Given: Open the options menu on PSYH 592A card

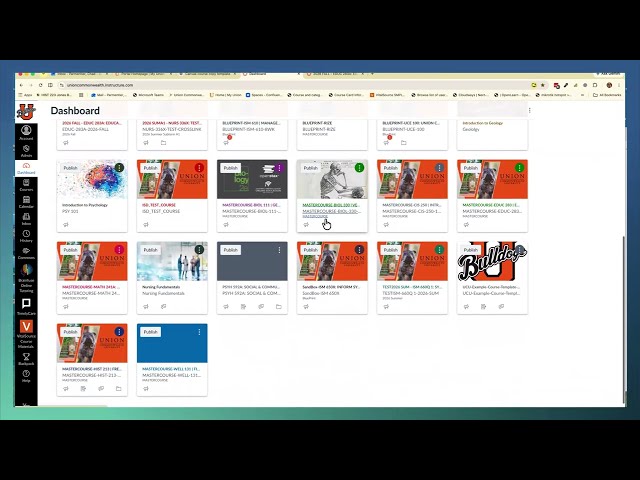Looking at the screenshot, I should (x=279, y=250).
